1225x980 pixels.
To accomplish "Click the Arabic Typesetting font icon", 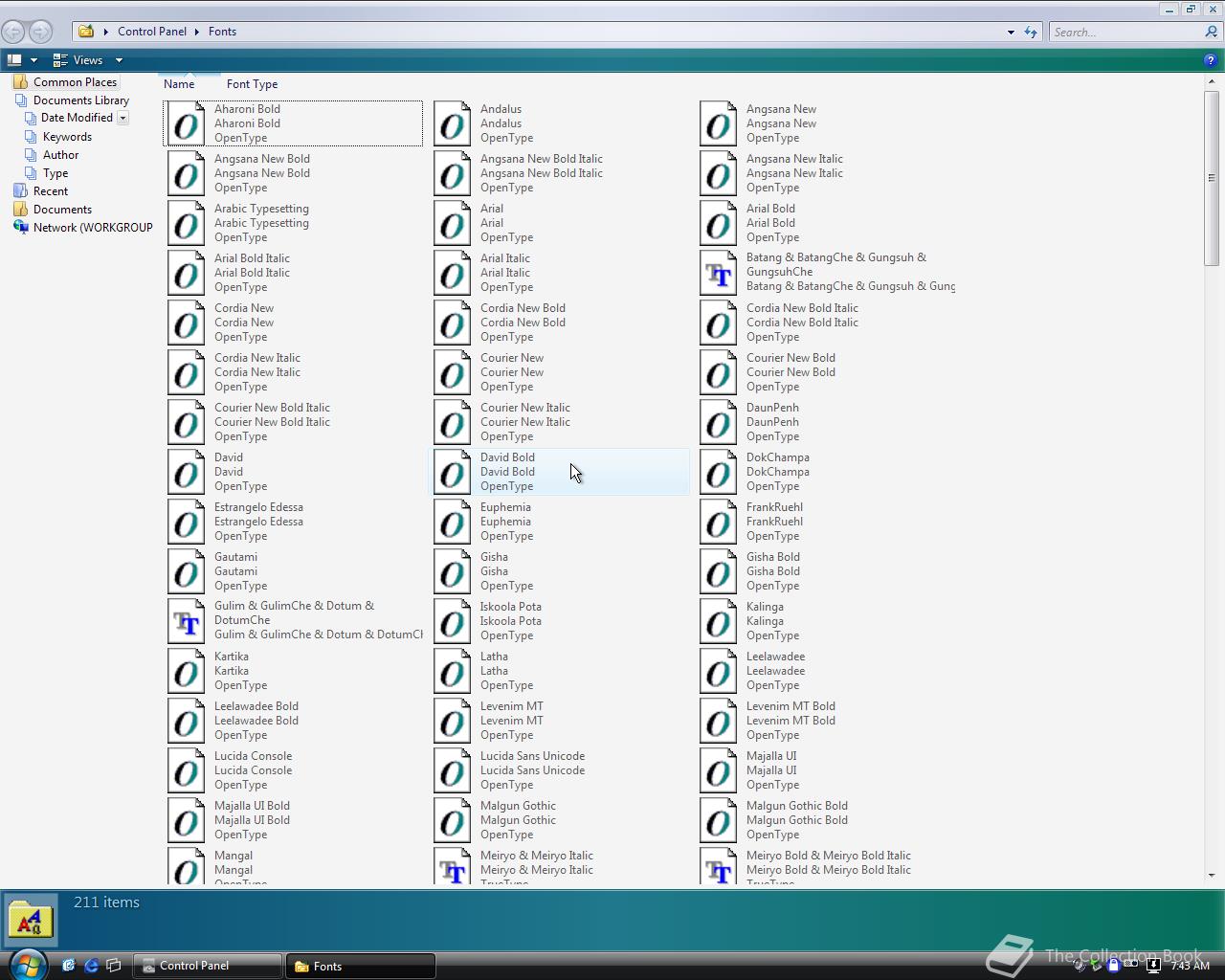I will click(x=187, y=223).
